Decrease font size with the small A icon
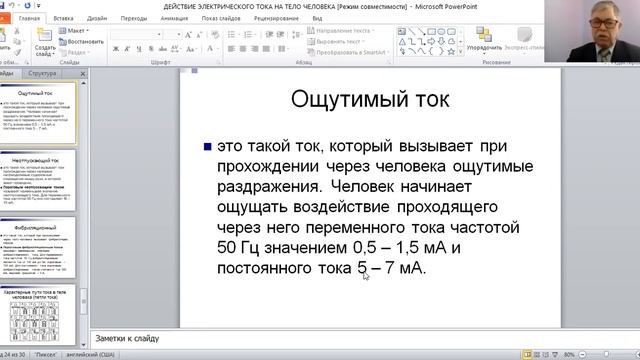This screenshot has height=360, width=640. tap(199, 35)
